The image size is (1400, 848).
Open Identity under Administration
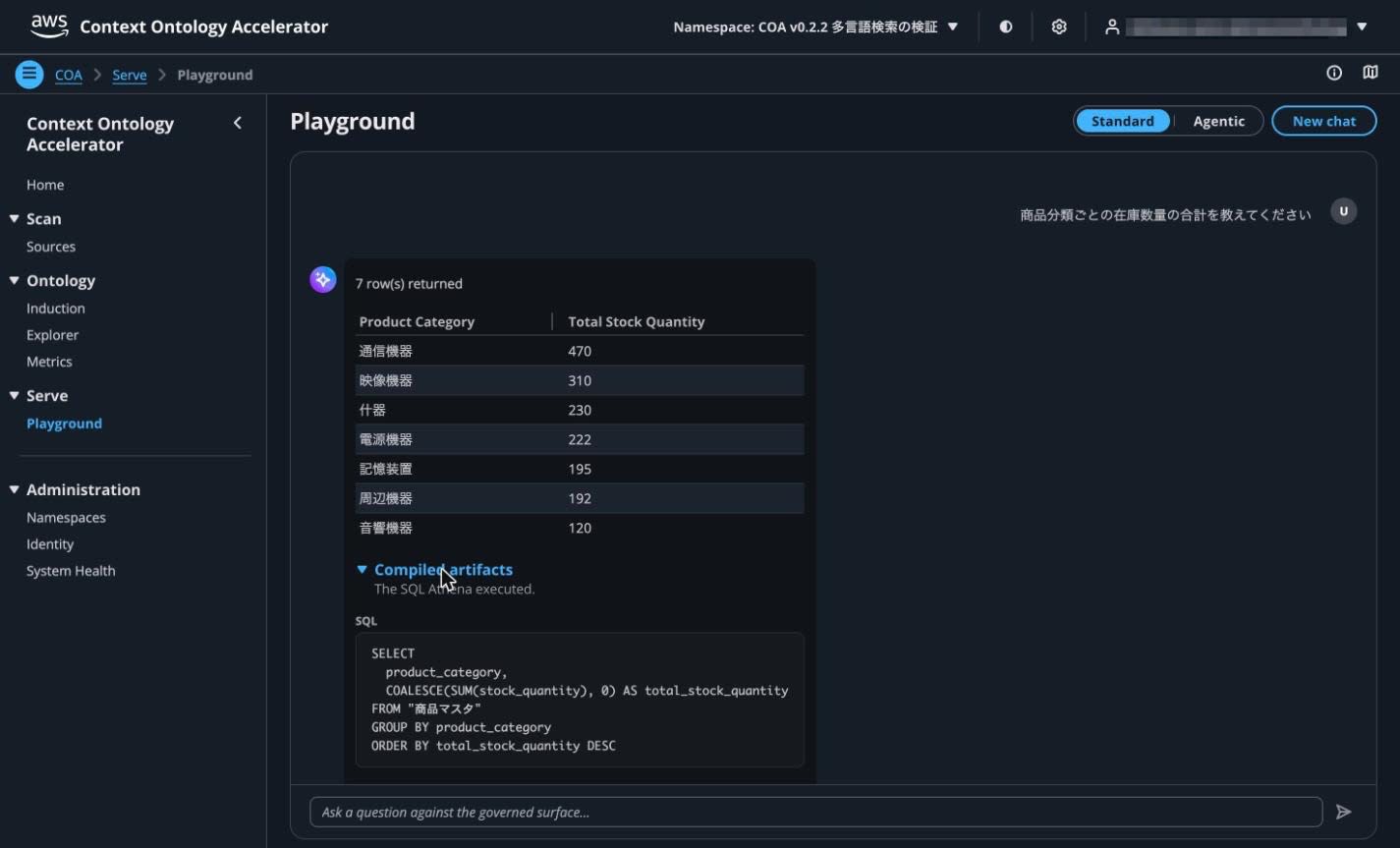50,544
